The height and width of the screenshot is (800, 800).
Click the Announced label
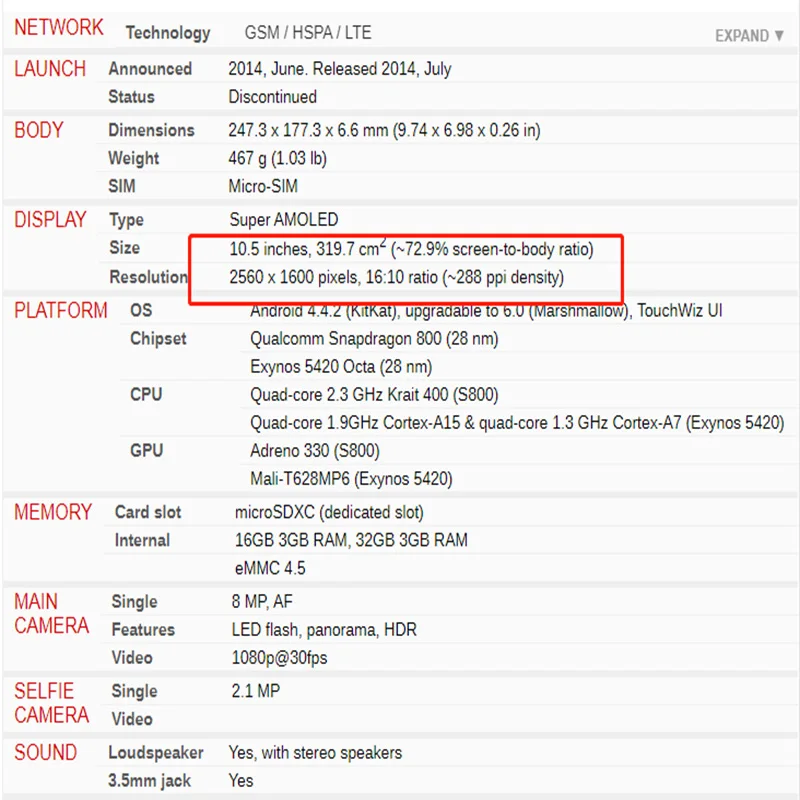coord(150,69)
